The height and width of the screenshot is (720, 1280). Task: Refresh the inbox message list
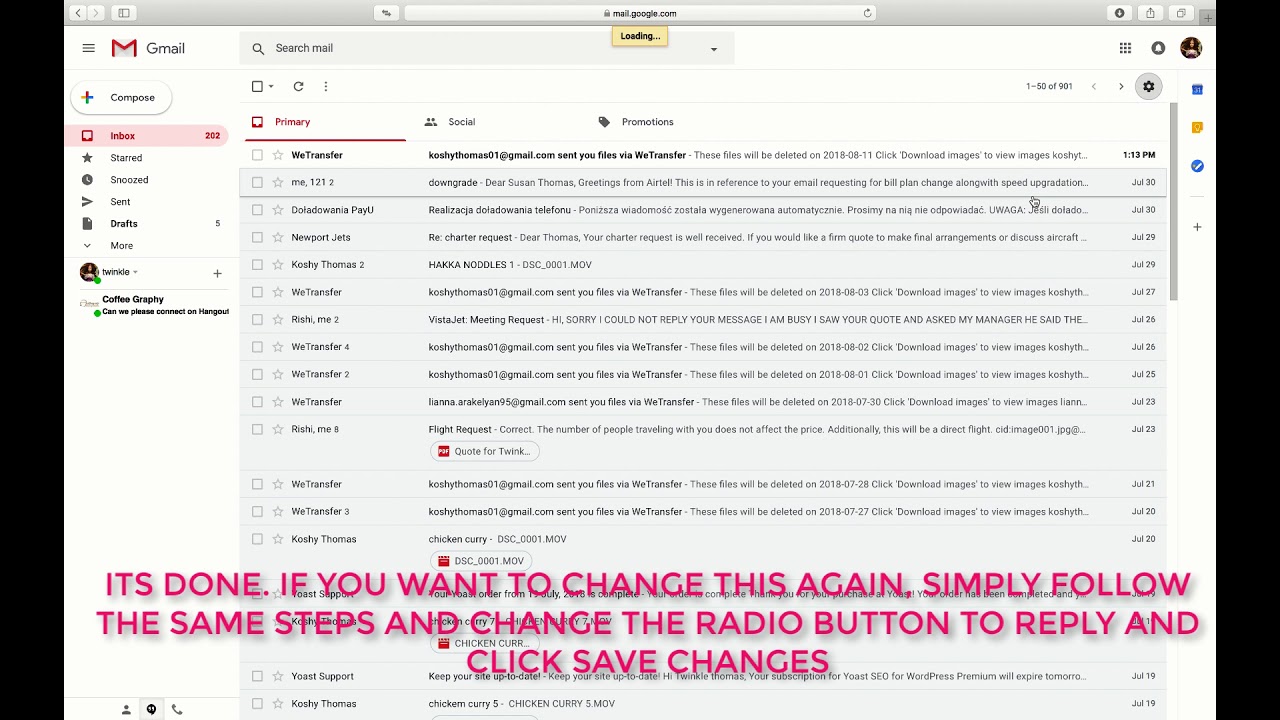(298, 87)
